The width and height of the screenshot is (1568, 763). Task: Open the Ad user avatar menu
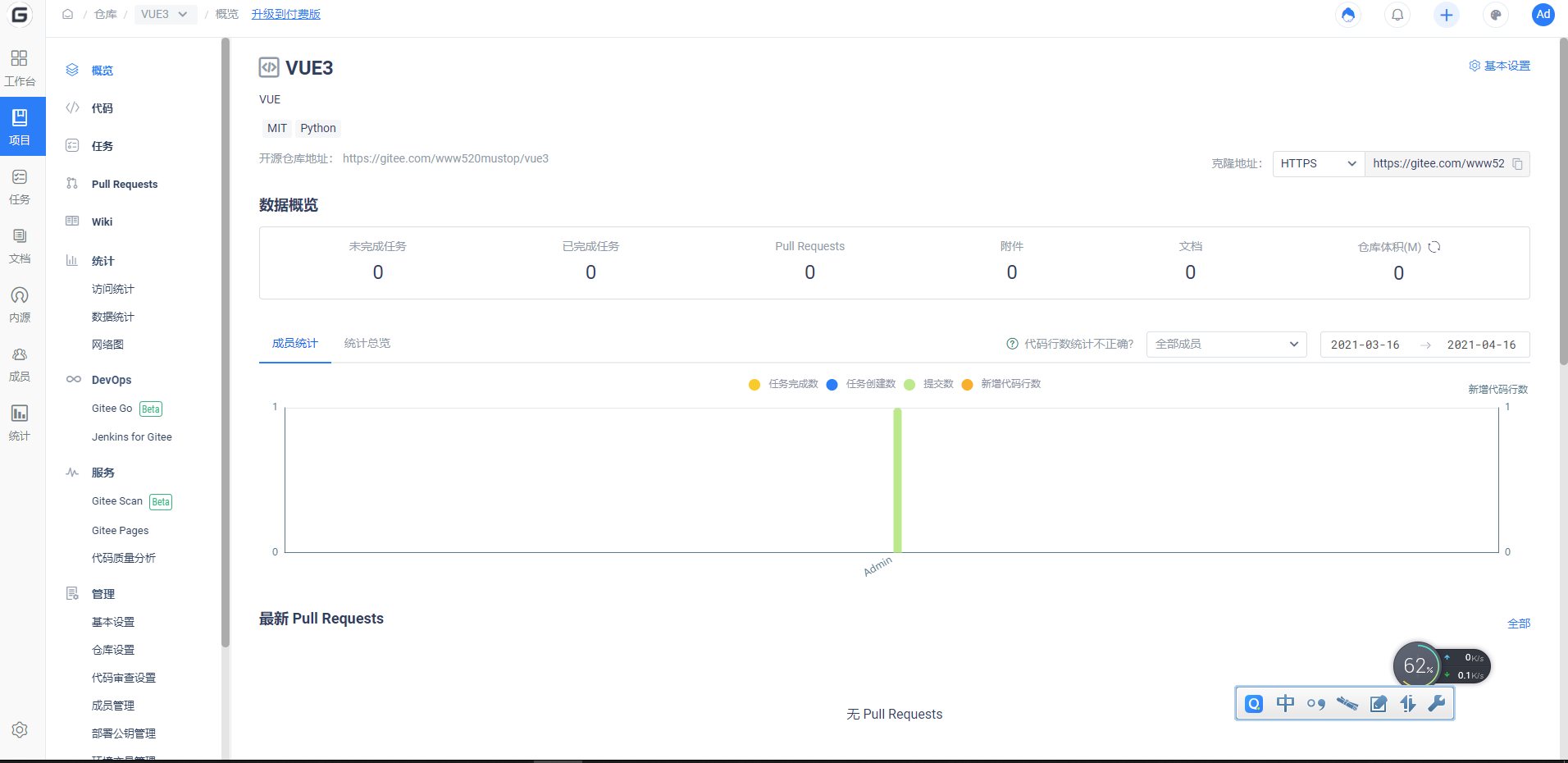click(1543, 15)
